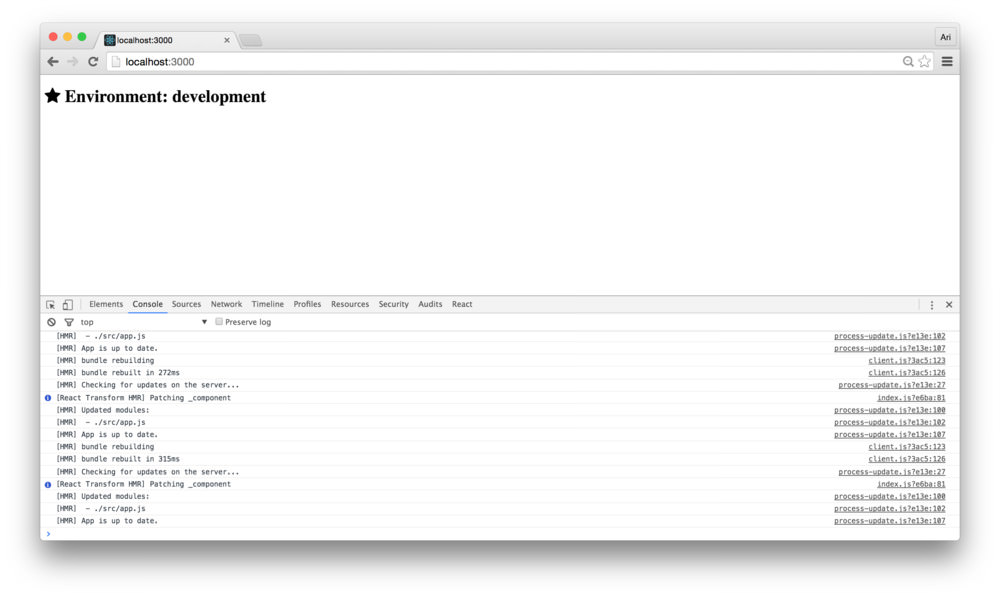Open a new tab with the new-tab button
The width and height of the screenshot is (1000, 598).
250,41
